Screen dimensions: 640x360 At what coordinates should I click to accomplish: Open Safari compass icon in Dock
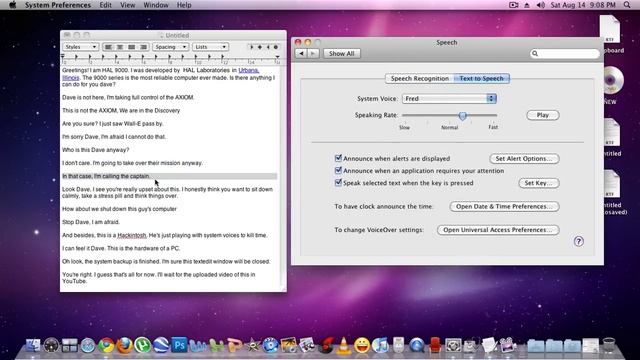click(x=88, y=345)
